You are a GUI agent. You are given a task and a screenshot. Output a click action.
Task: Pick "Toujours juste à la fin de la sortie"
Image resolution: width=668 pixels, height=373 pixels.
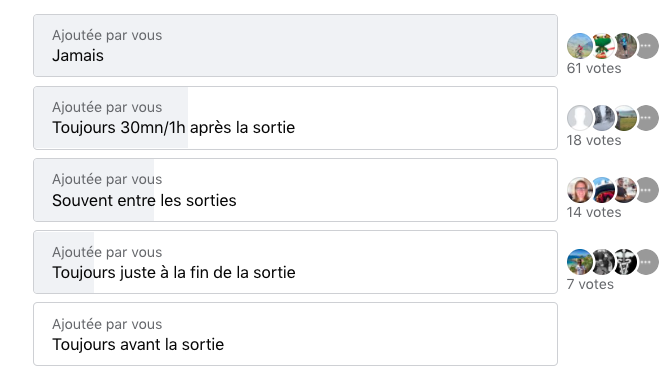[295, 262]
